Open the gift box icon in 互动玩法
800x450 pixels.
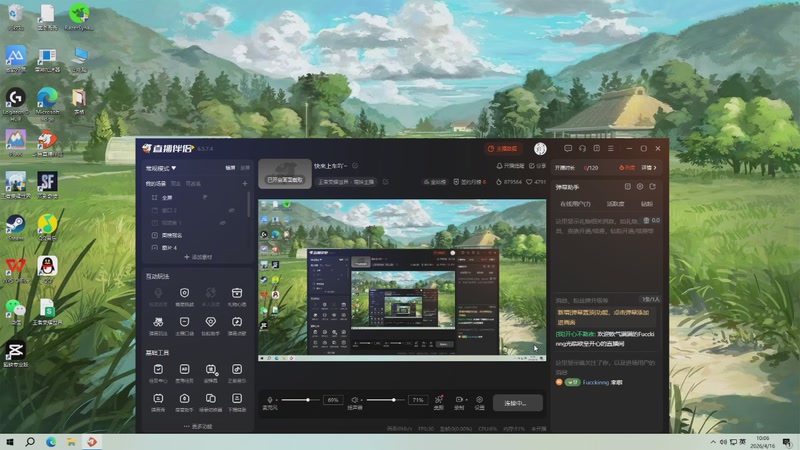coord(237,293)
